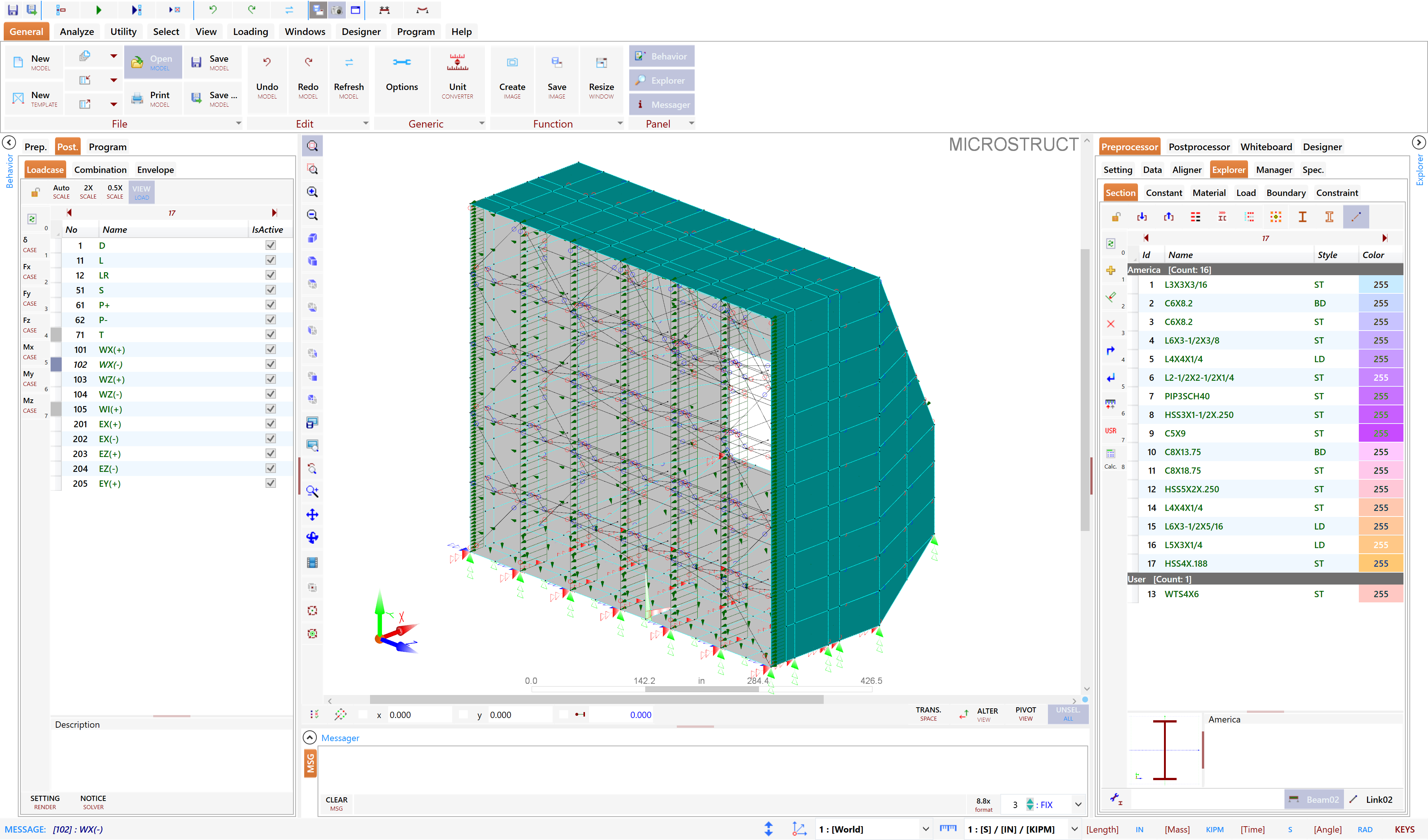
Task: Uncheck IsActive for loadcase P+
Action: (x=271, y=305)
